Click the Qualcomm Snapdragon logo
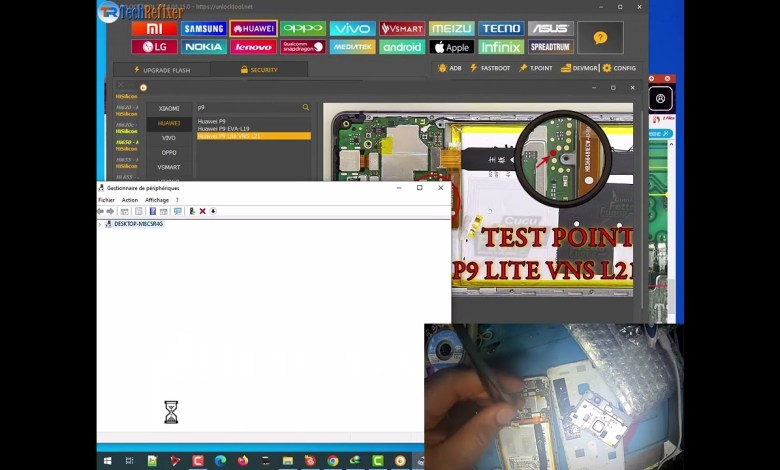The width and height of the screenshot is (780, 470). click(x=303, y=47)
